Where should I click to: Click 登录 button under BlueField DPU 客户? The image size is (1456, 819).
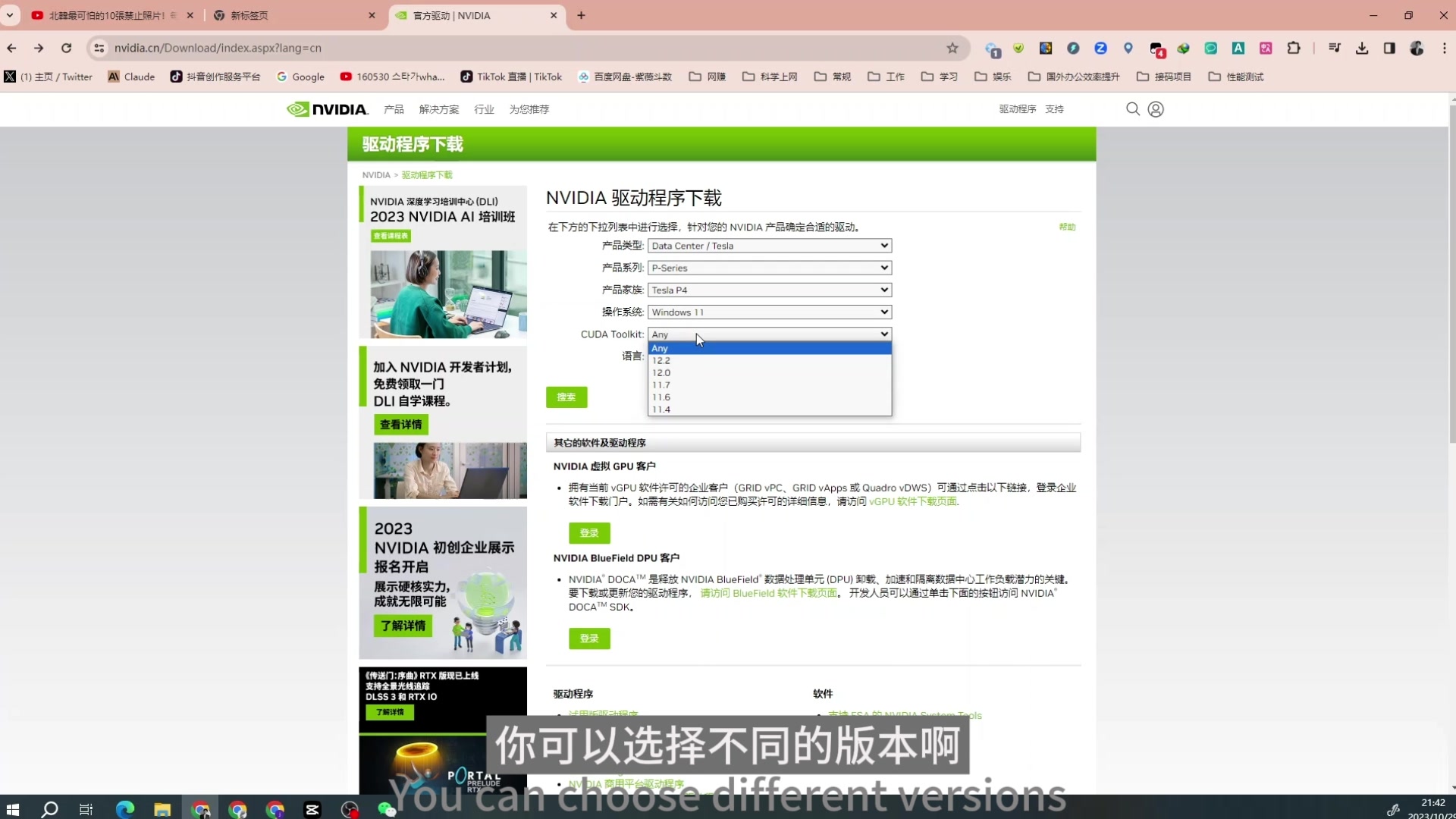tap(589, 639)
